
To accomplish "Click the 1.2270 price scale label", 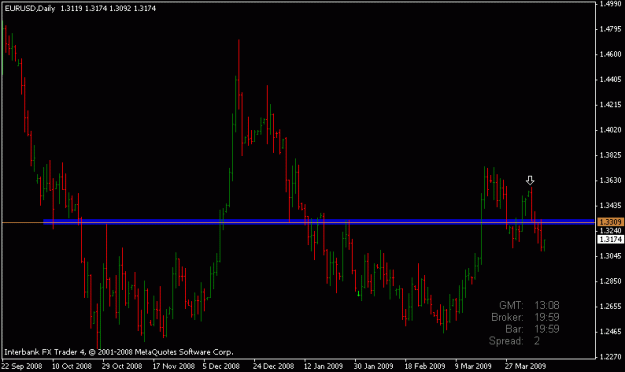I will 610,357.
